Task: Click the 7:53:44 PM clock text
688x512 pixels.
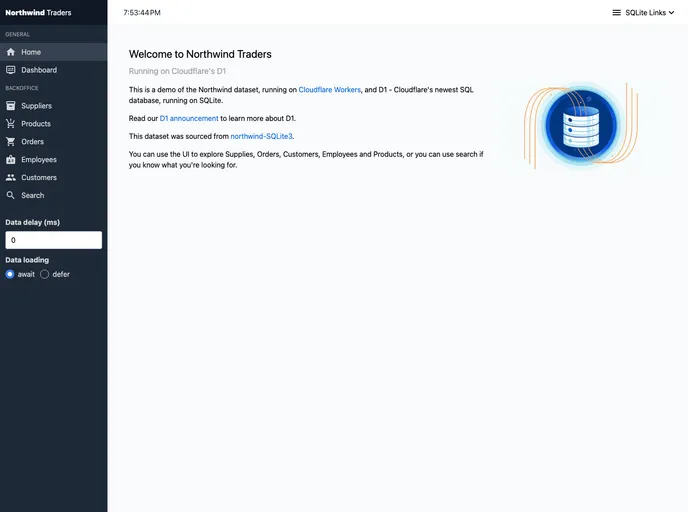Action: click(x=142, y=13)
